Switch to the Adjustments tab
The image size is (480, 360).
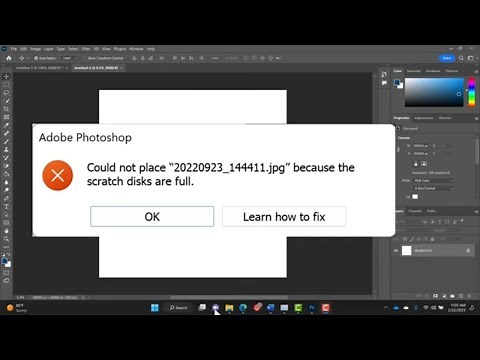pos(423,118)
